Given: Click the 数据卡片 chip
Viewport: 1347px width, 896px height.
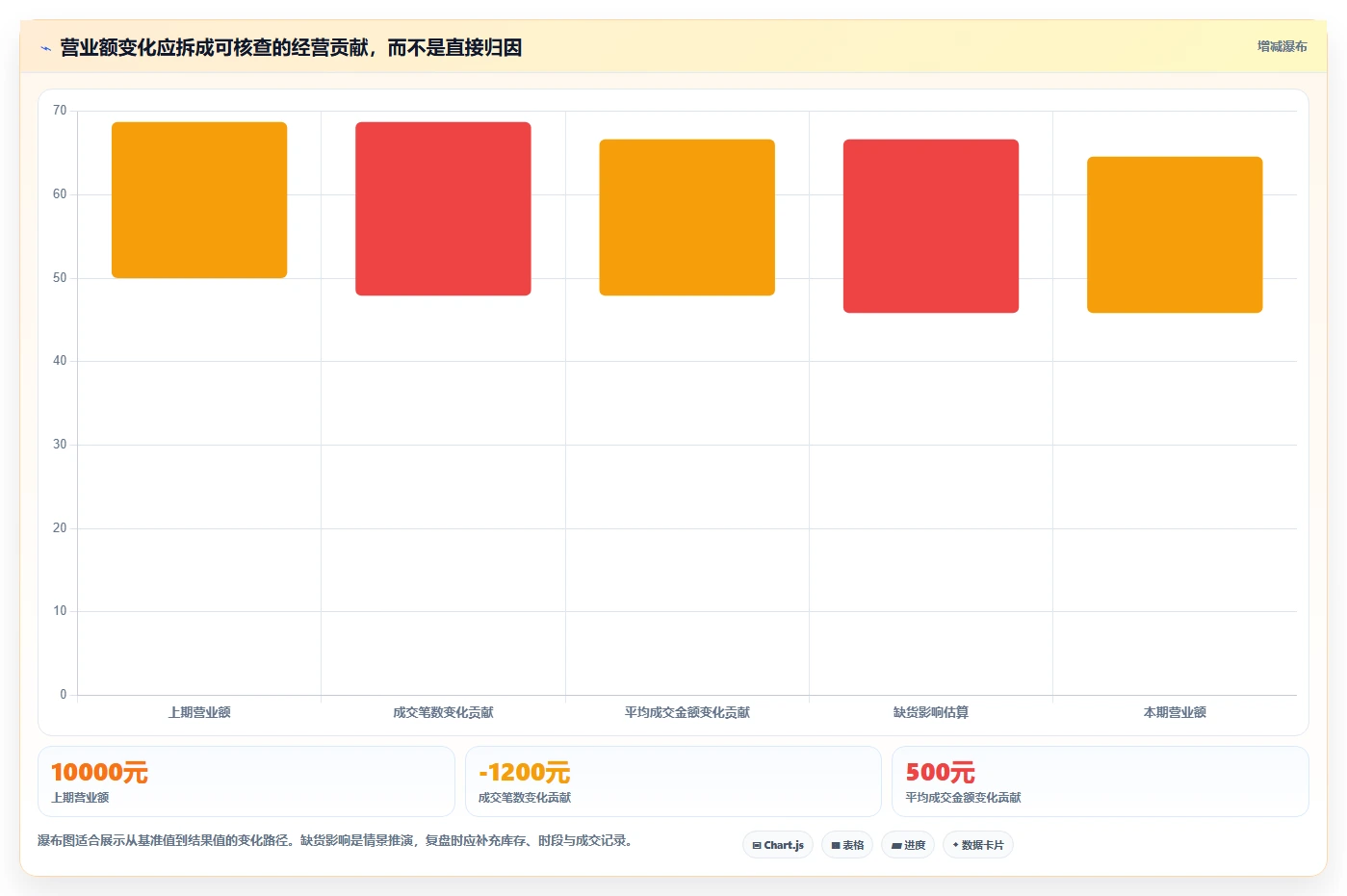Looking at the screenshot, I should [x=978, y=845].
